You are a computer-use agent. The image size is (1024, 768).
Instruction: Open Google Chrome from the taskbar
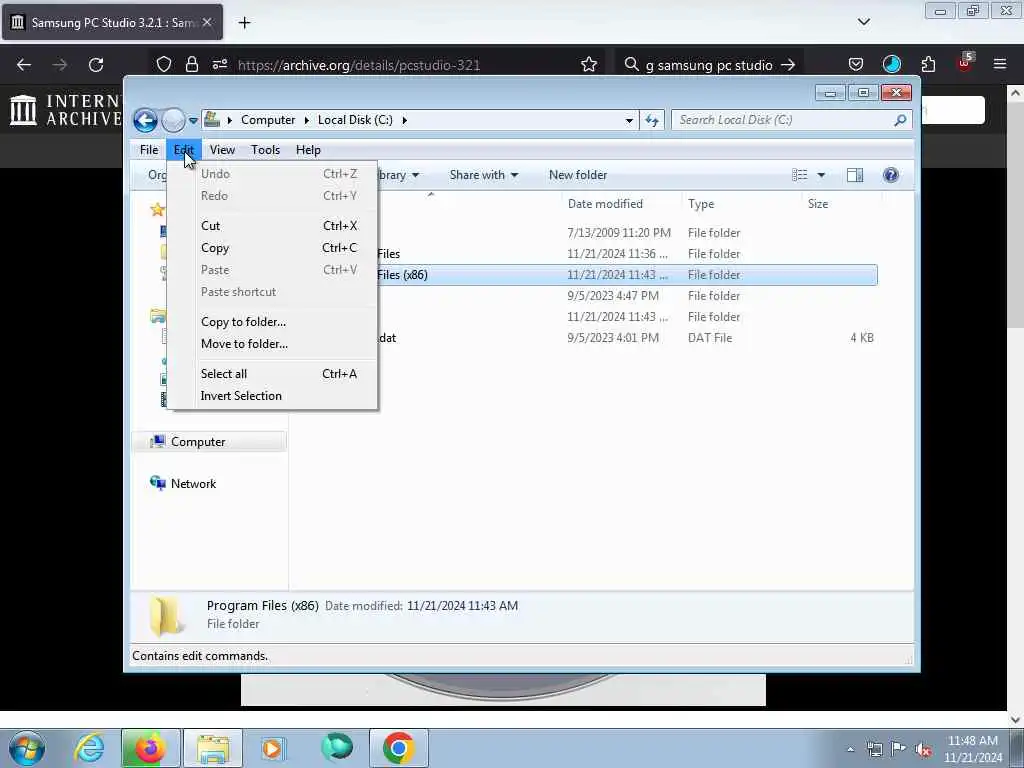point(398,748)
